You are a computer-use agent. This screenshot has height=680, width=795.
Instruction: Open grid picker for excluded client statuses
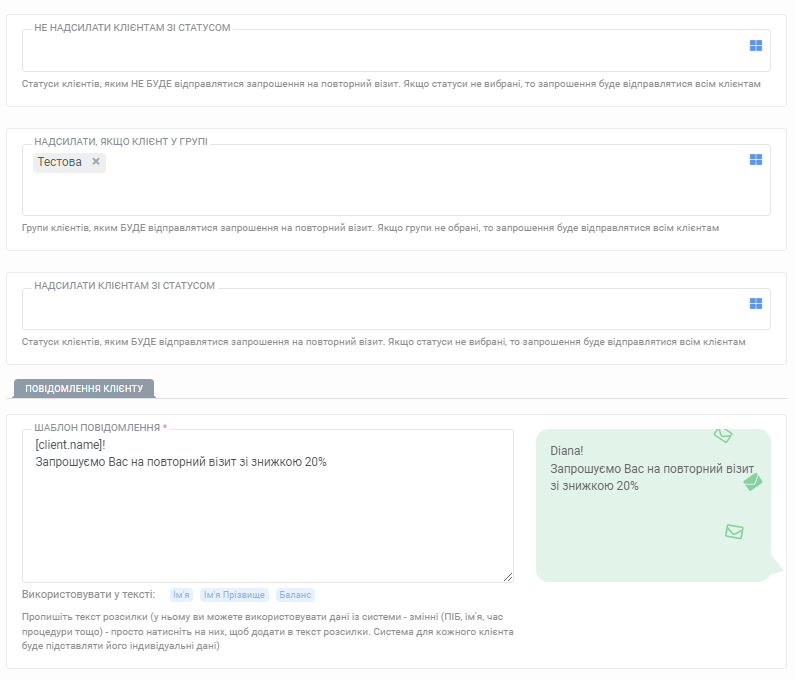(x=755, y=46)
